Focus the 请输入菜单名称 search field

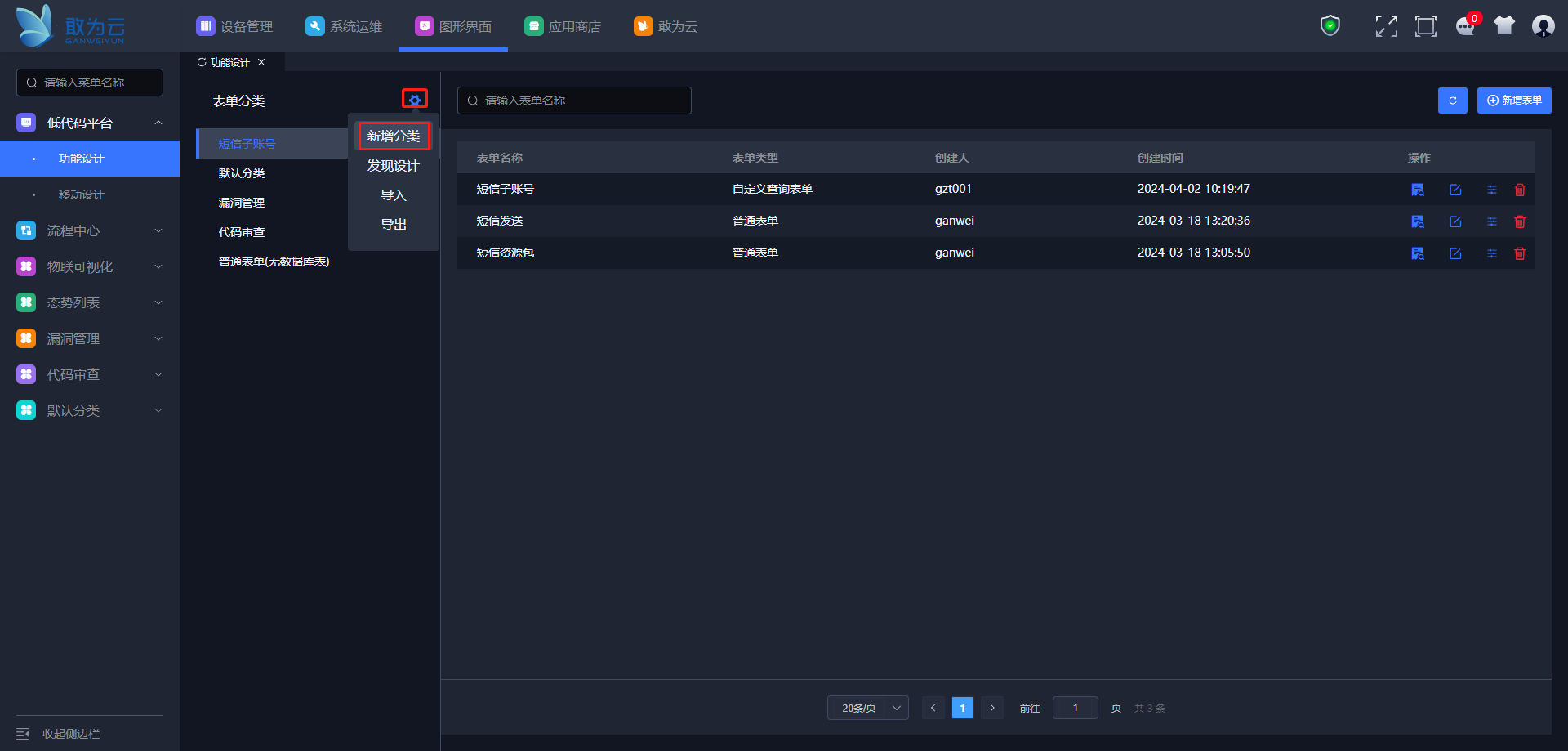pyautogui.click(x=90, y=83)
